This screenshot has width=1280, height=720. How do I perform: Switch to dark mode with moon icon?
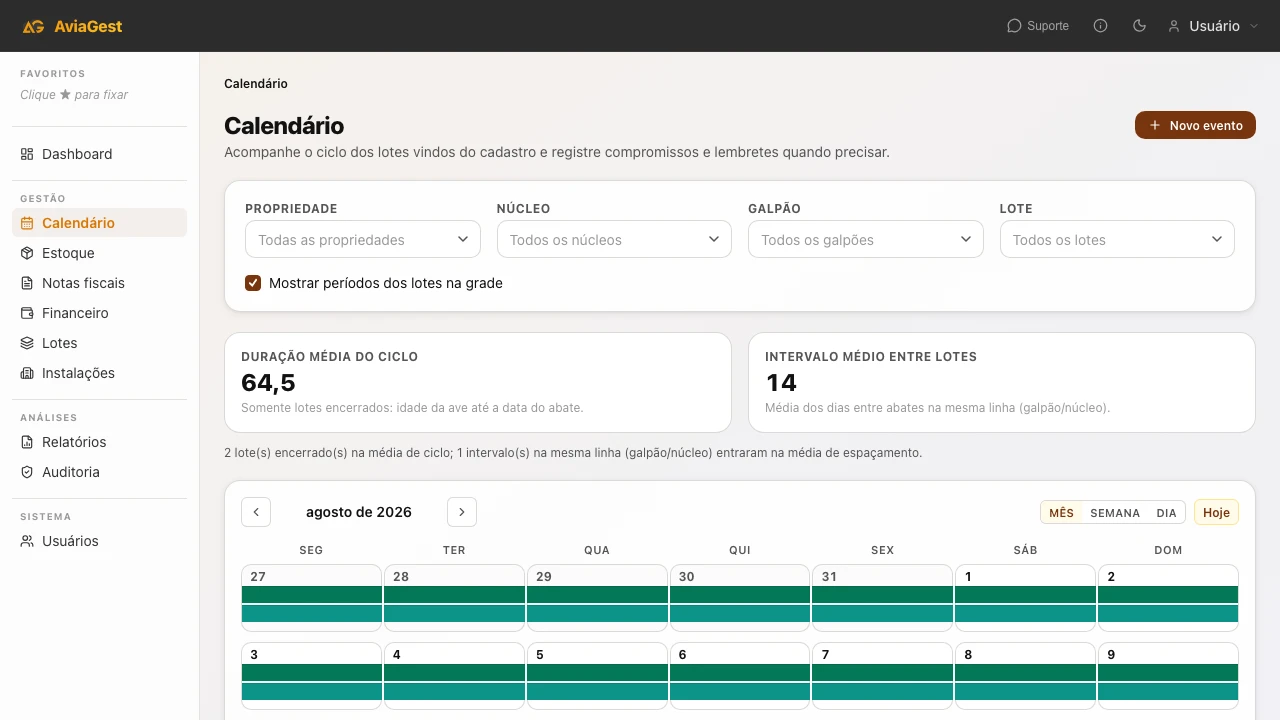(1139, 26)
